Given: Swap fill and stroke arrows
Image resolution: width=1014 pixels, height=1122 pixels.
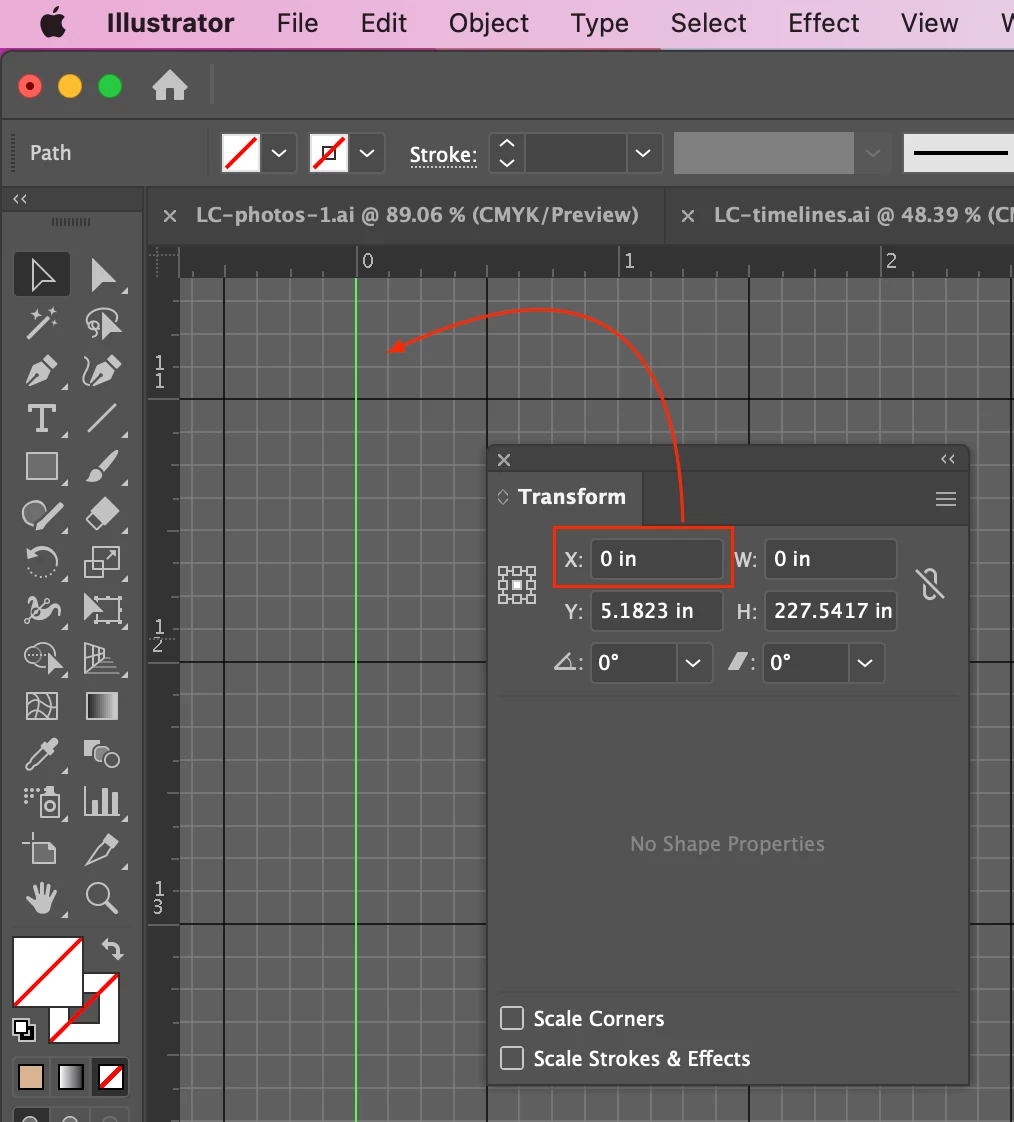Looking at the screenshot, I should point(112,950).
